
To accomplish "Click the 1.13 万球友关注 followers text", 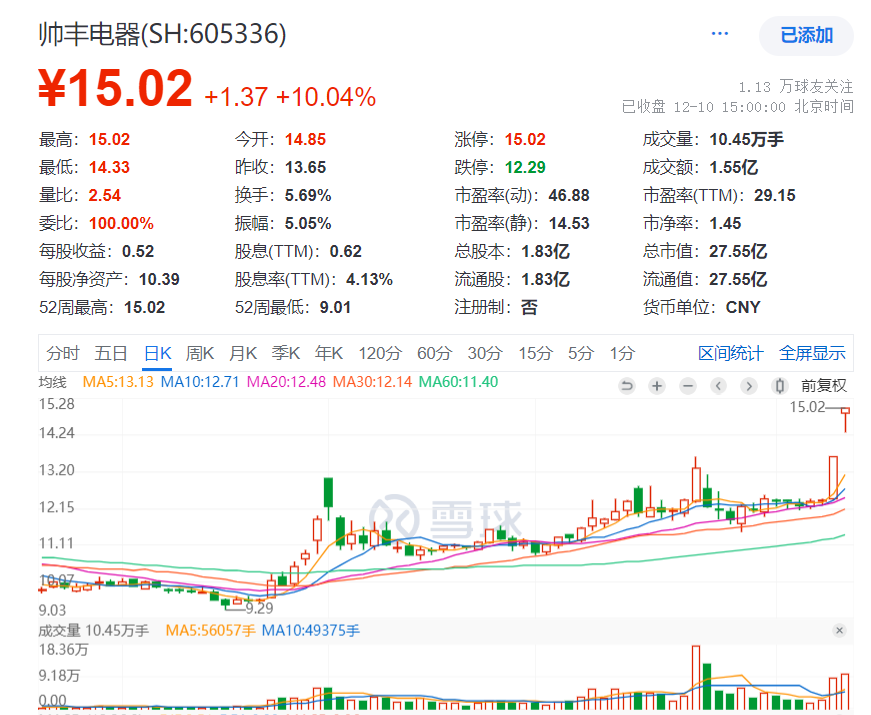I will 795,87.
